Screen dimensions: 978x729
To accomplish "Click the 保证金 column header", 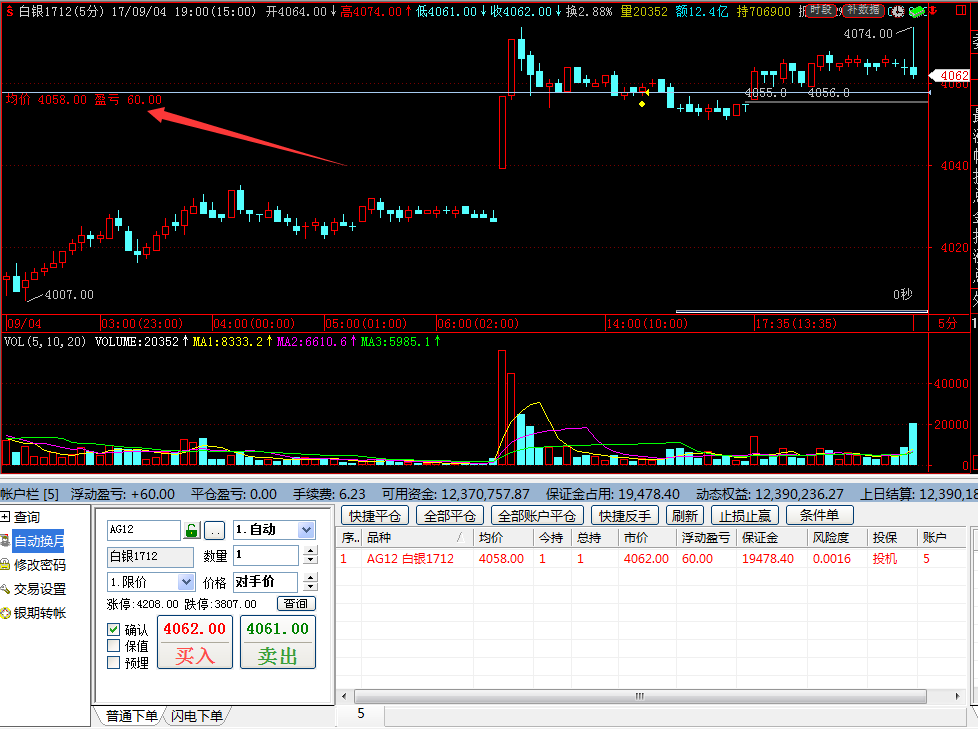I will click(772, 538).
